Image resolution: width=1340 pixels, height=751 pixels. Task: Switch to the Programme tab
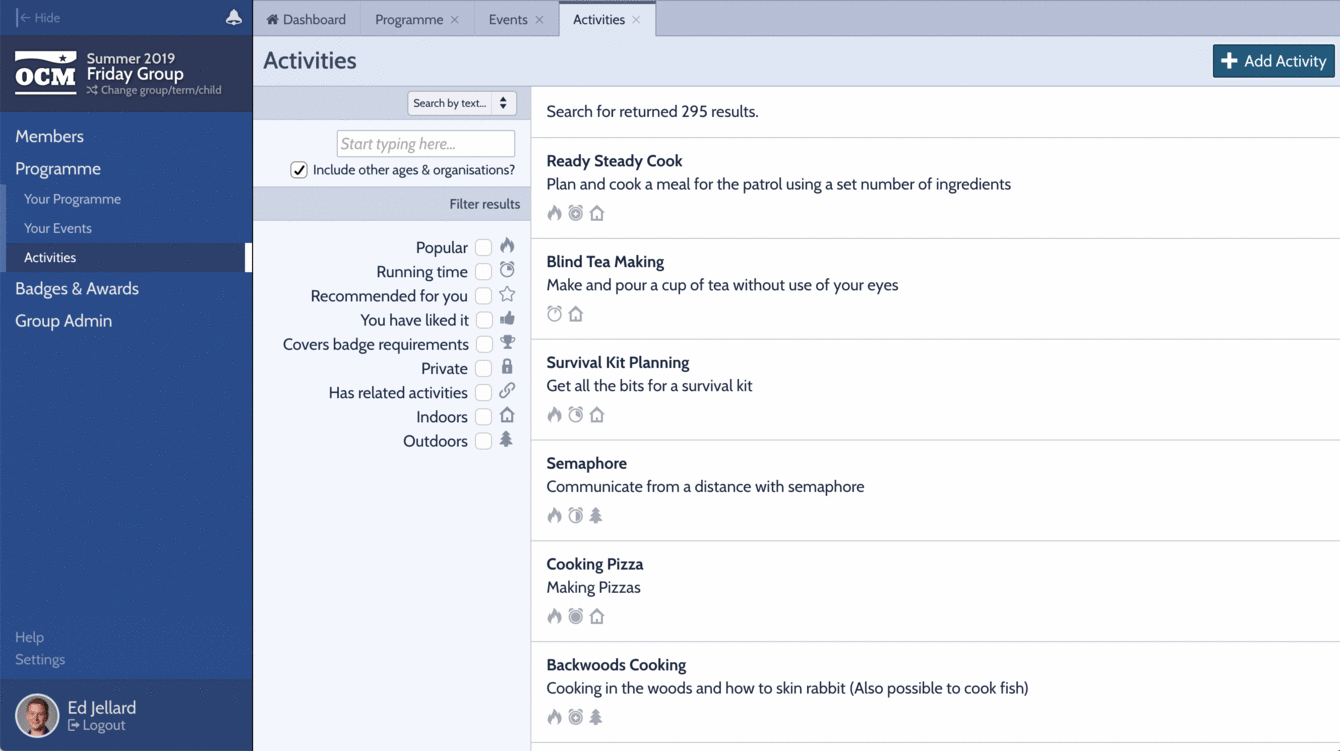coord(408,20)
